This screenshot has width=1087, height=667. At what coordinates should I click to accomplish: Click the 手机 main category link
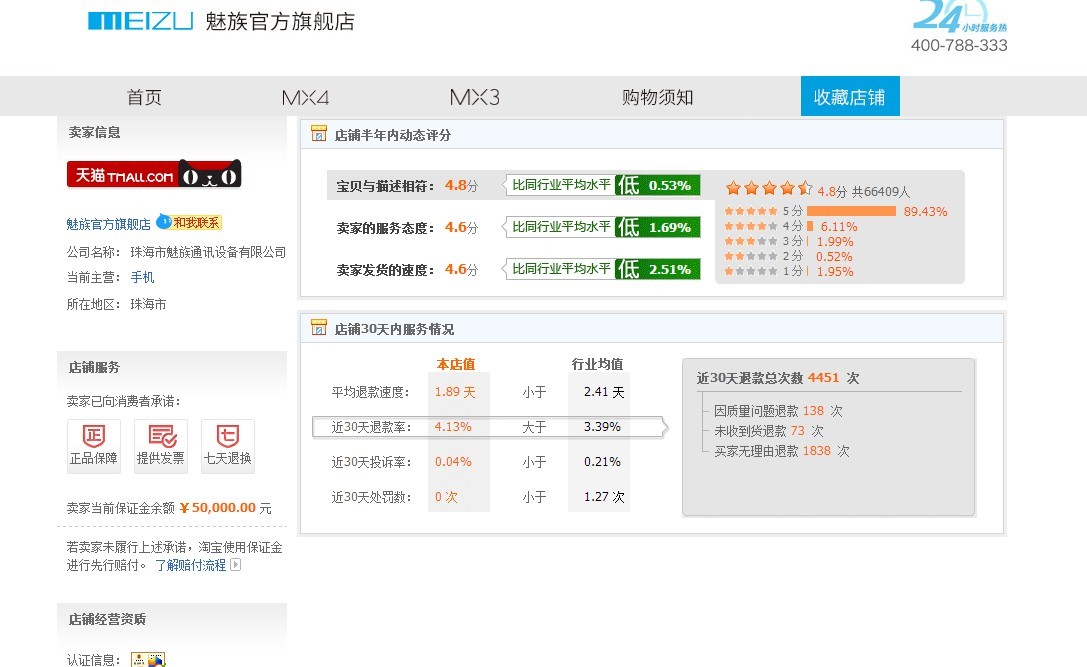coord(142,277)
